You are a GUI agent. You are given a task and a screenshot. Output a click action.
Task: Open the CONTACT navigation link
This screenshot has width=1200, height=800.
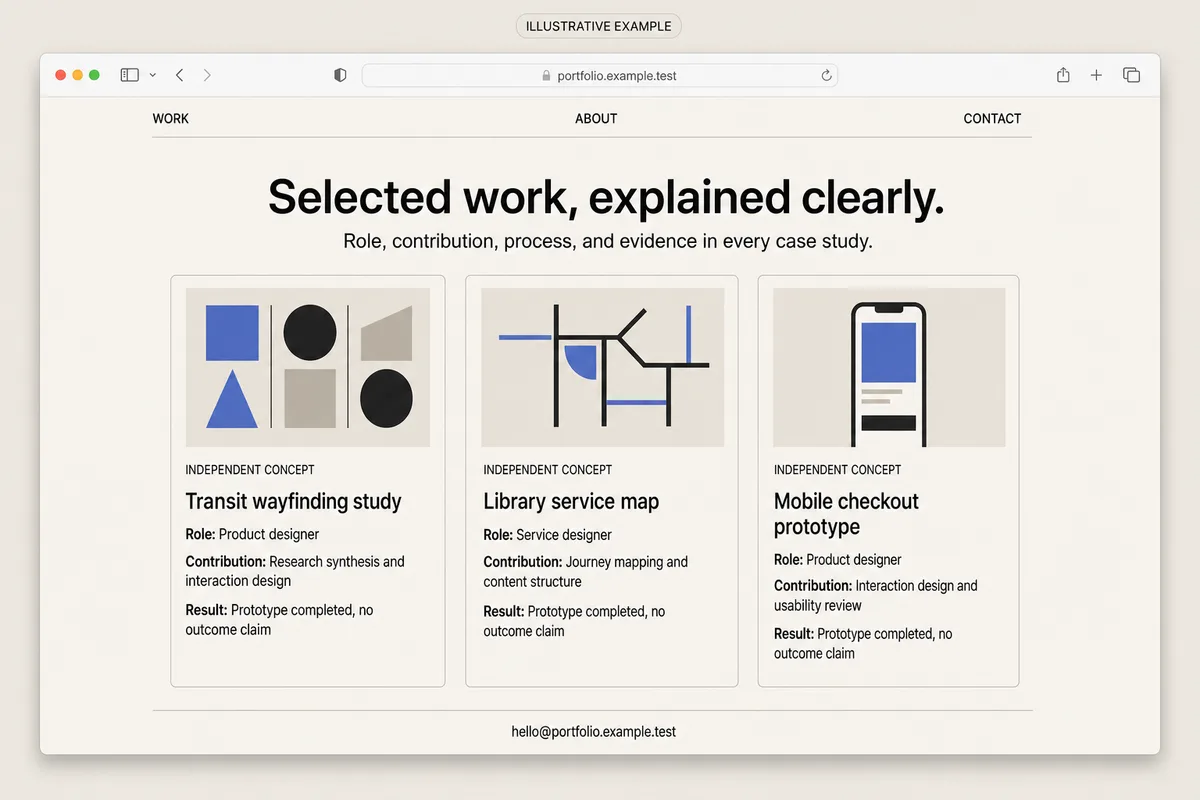point(992,118)
